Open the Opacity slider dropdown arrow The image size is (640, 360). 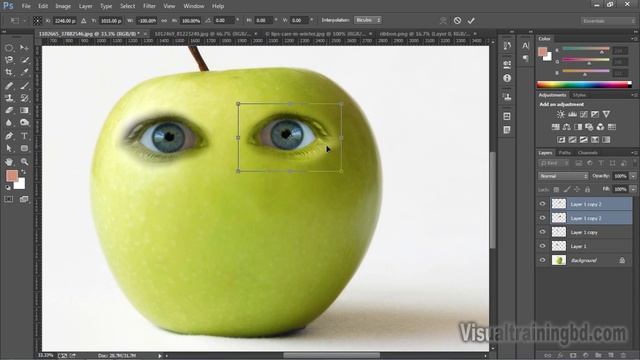coord(633,176)
